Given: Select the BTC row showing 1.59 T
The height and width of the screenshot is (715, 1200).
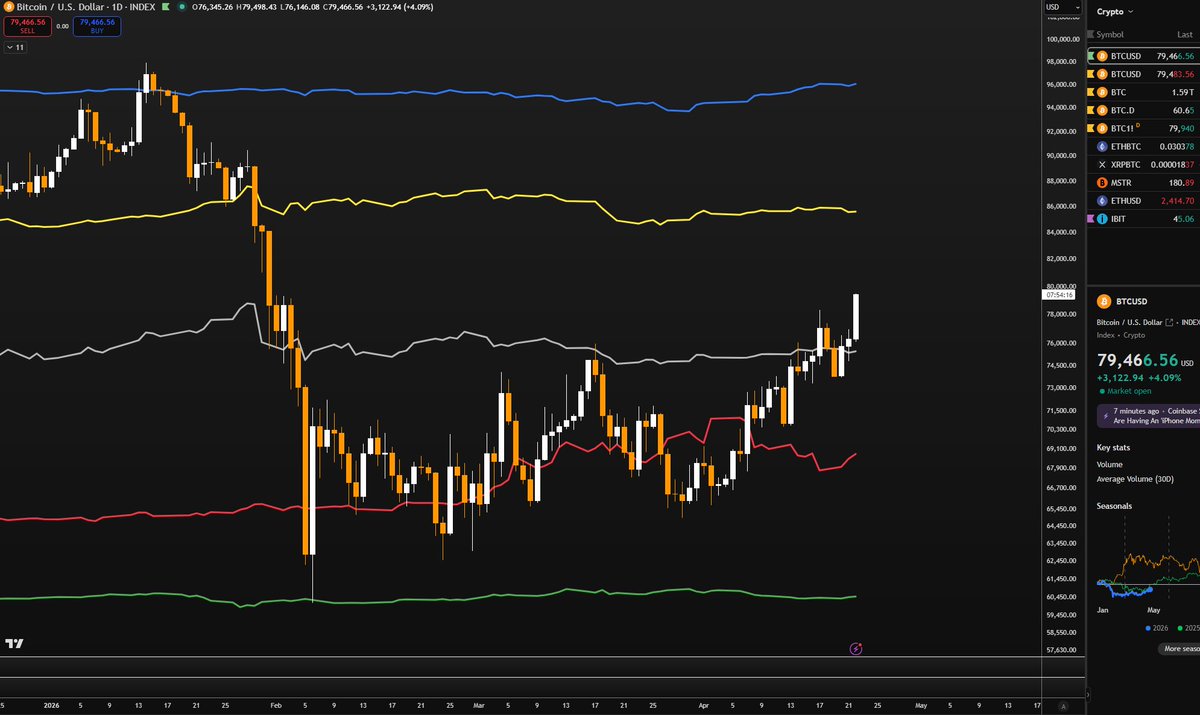Looking at the screenshot, I should [x=1143, y=92].
